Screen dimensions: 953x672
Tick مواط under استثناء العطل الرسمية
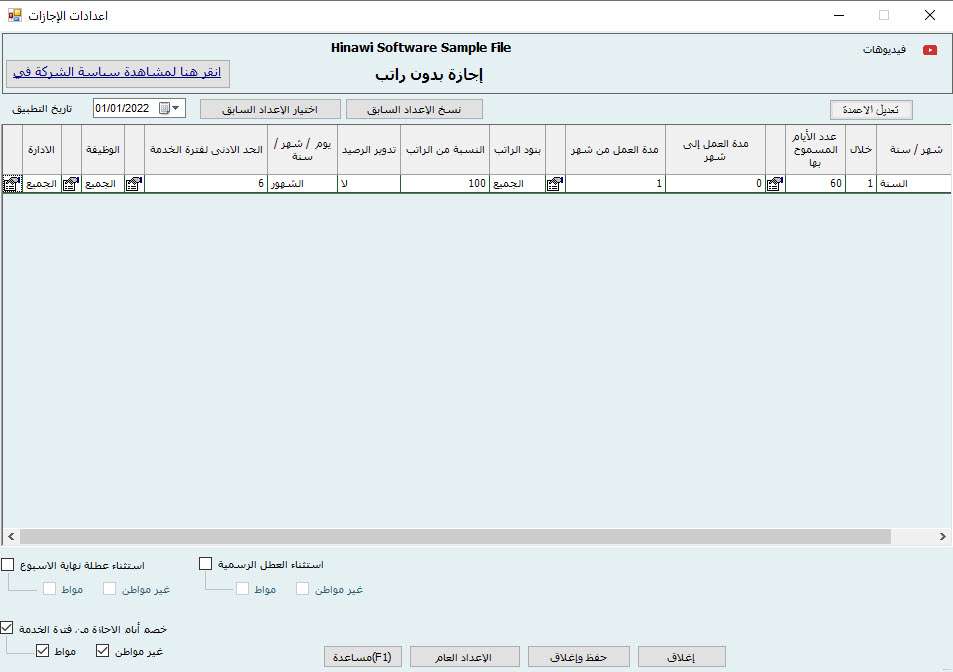[x=243, y=589]
